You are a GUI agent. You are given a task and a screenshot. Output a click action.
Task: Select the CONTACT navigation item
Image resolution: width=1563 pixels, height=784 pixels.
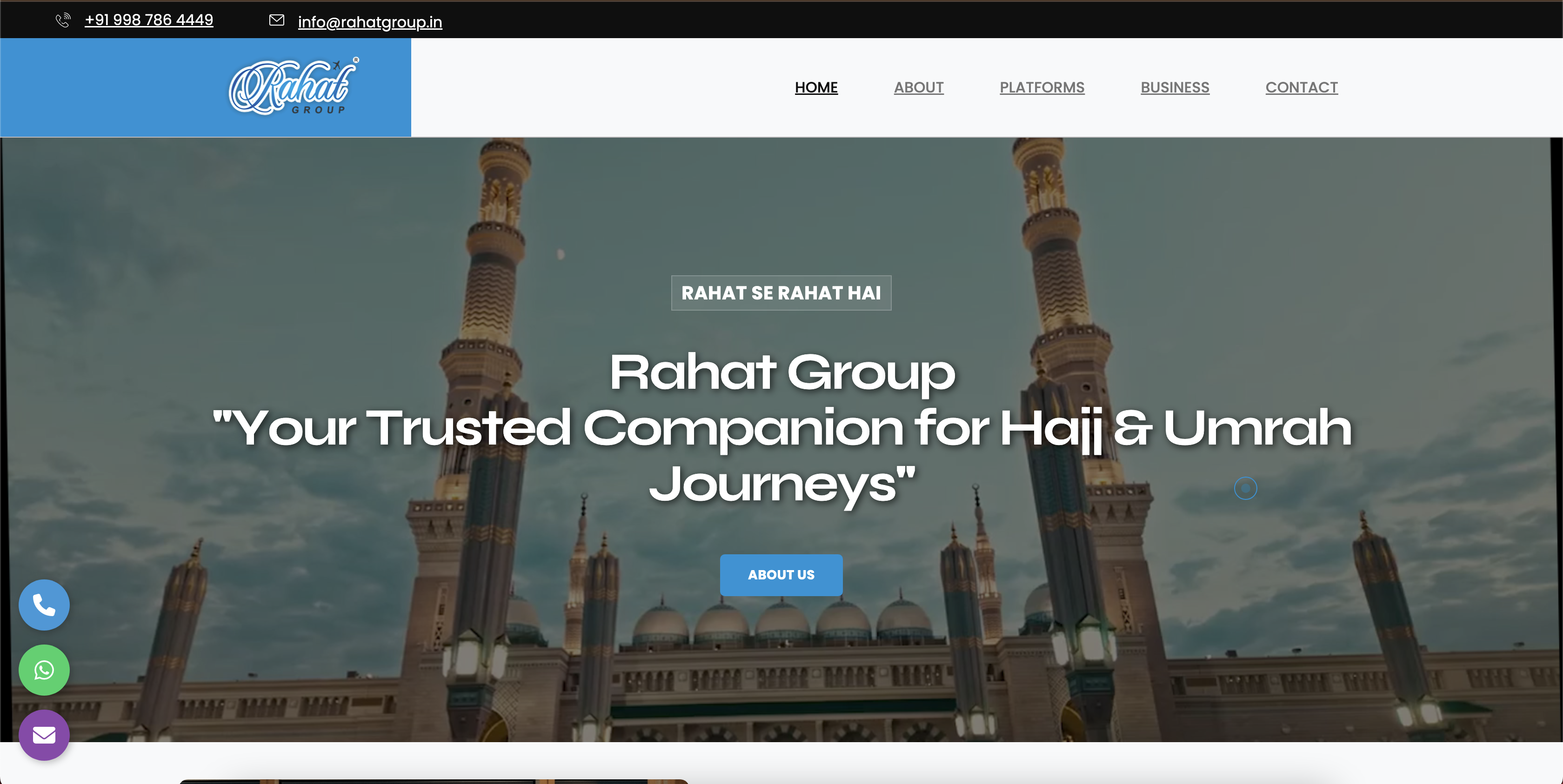point(1302,87)
